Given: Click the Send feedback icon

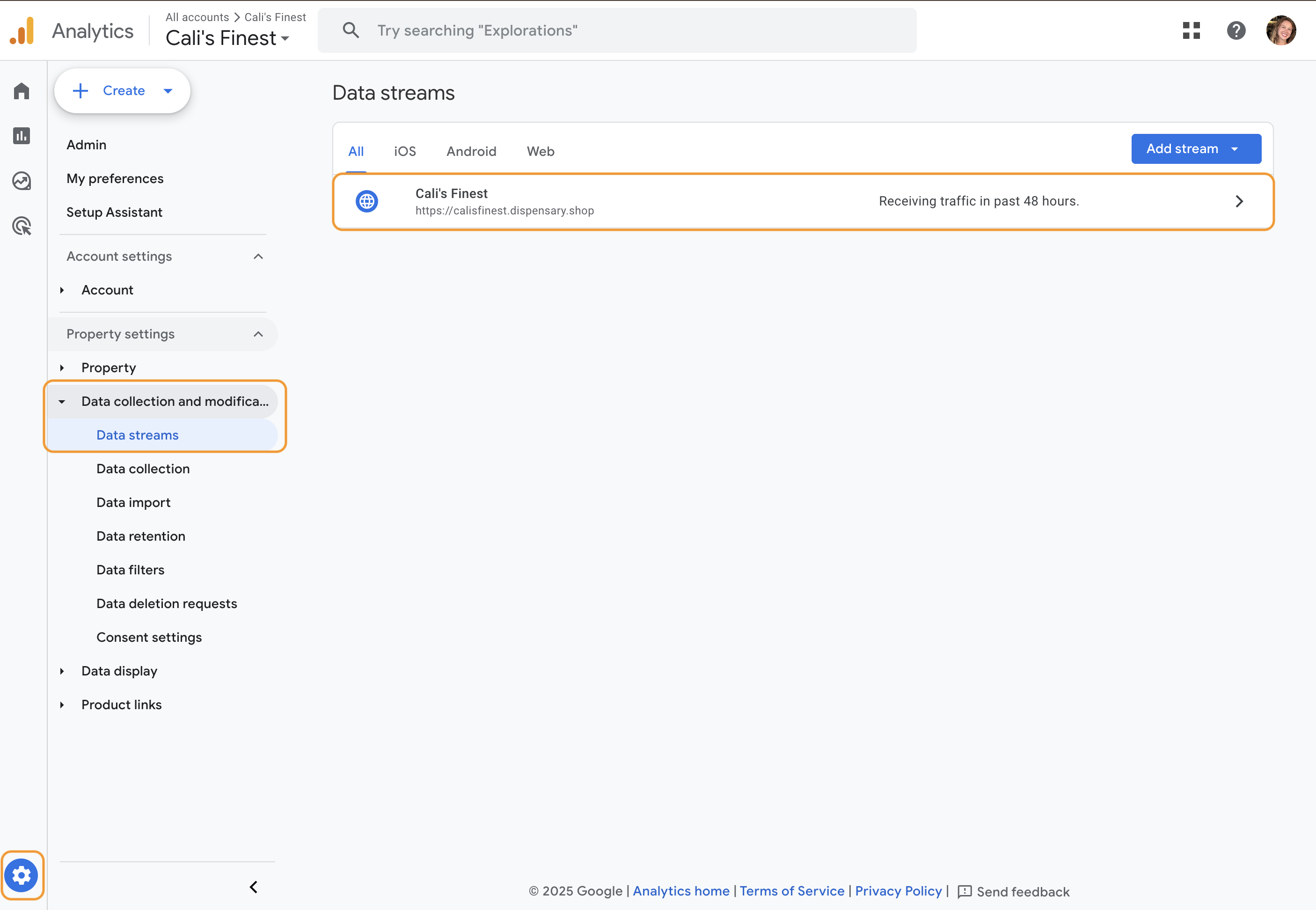Looking at the screenshot, I should coord(965,891).
